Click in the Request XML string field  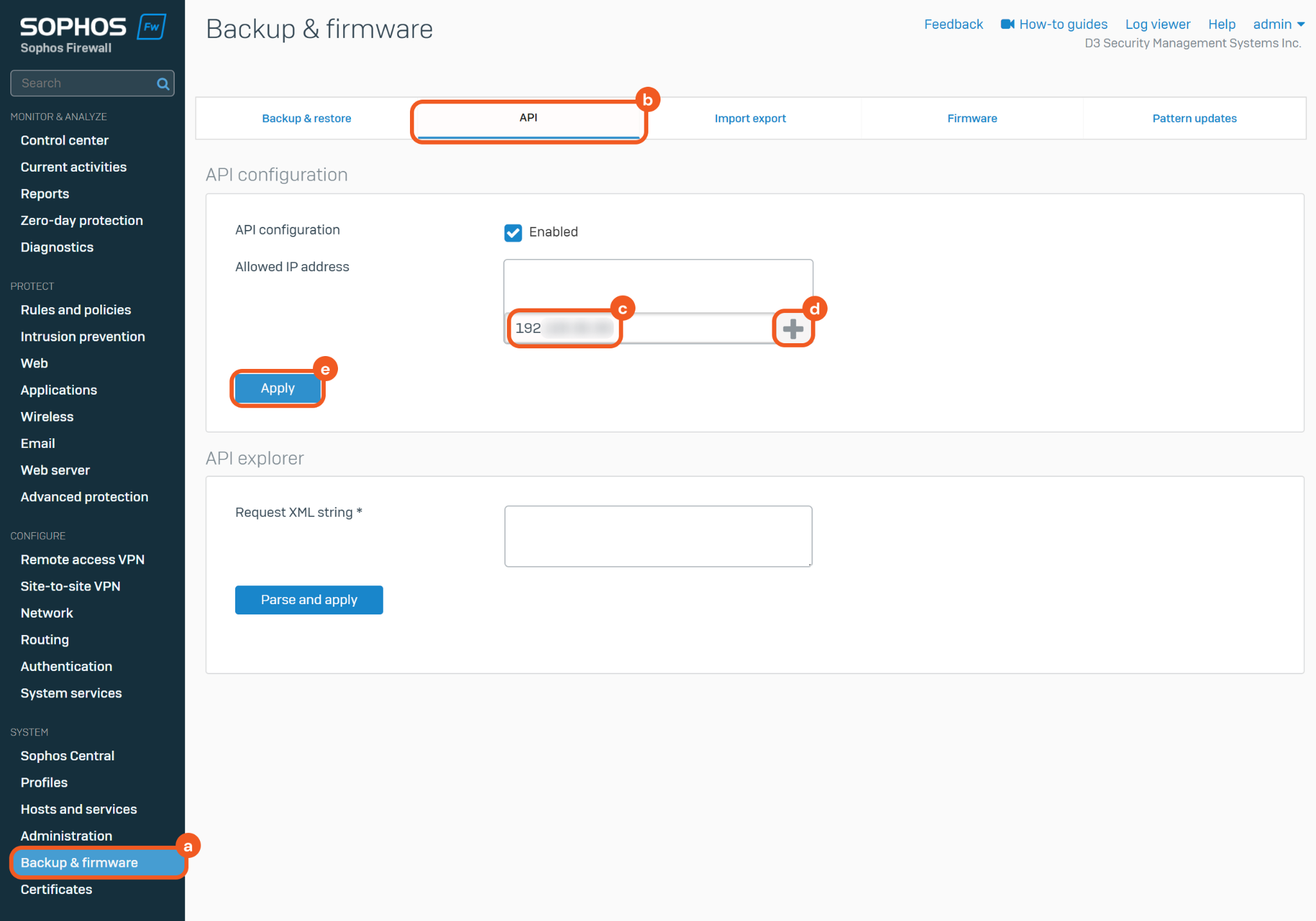point(658,536)
